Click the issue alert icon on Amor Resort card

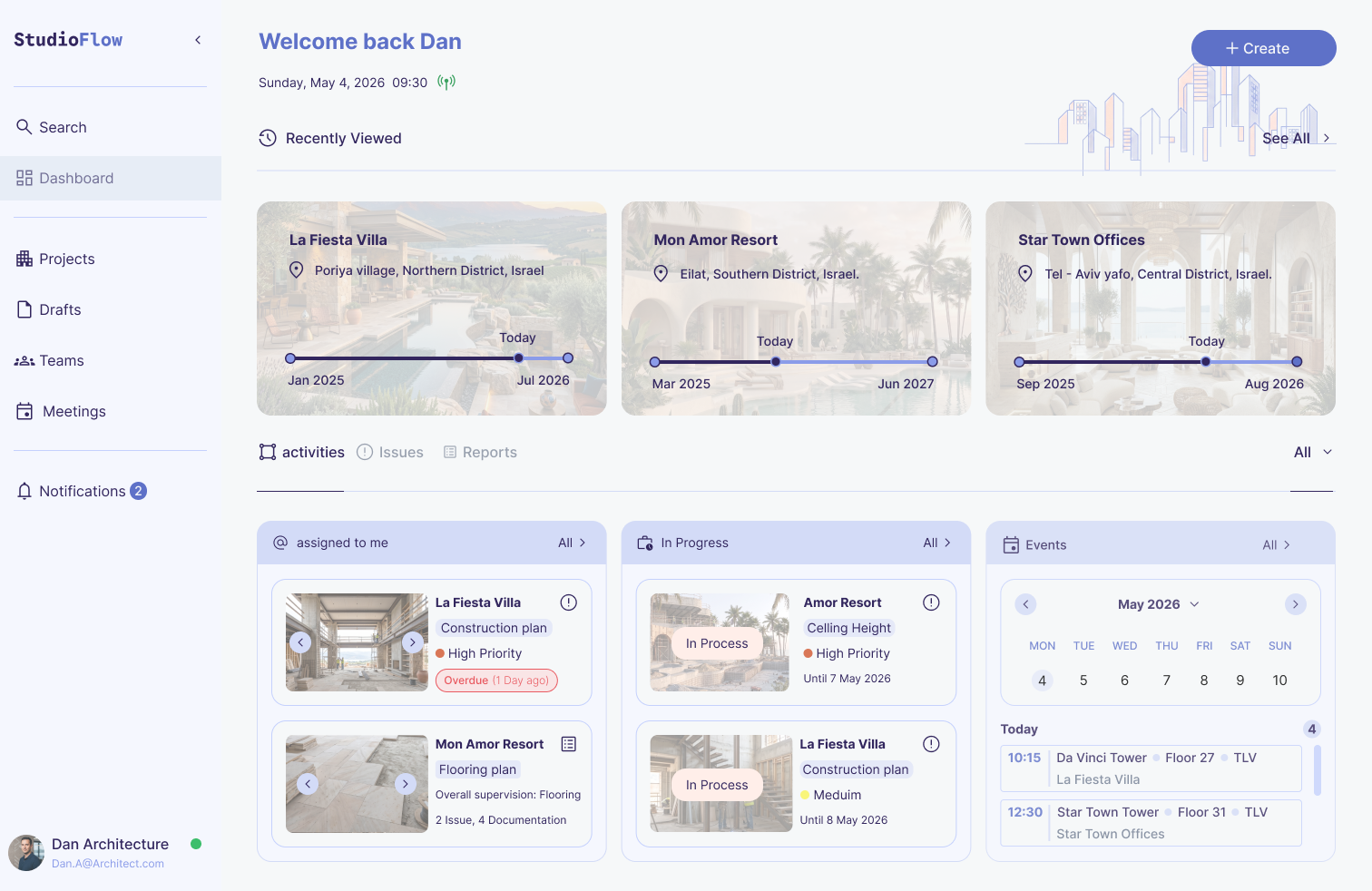point(931,602)
